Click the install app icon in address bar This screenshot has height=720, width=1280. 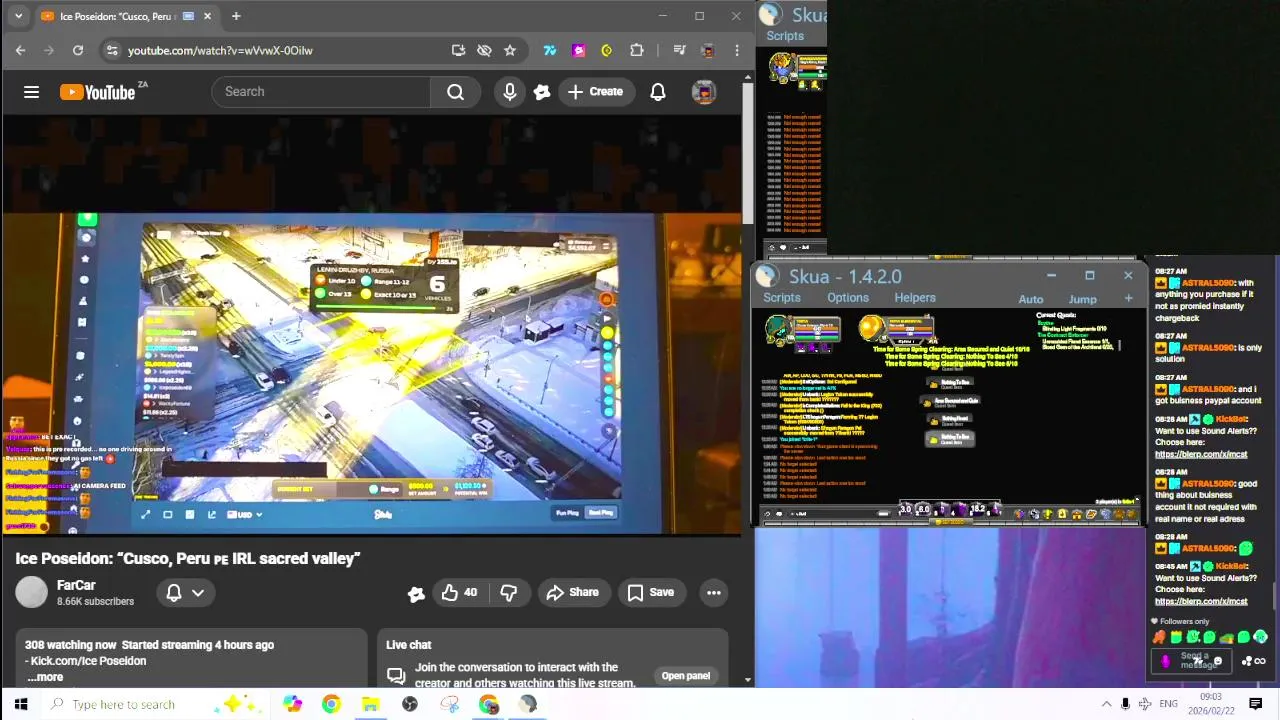[x=458, y=50]
